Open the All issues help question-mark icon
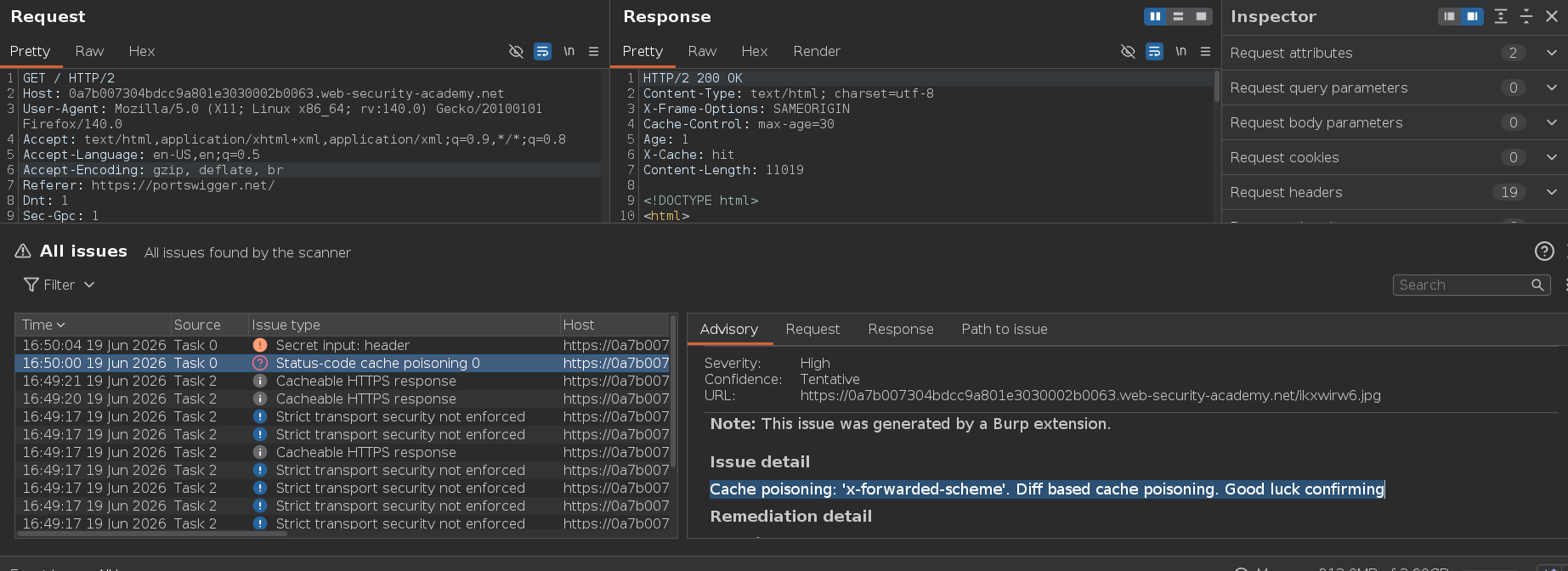This screenshot has width=1568, height=571. pos(1544,251)
